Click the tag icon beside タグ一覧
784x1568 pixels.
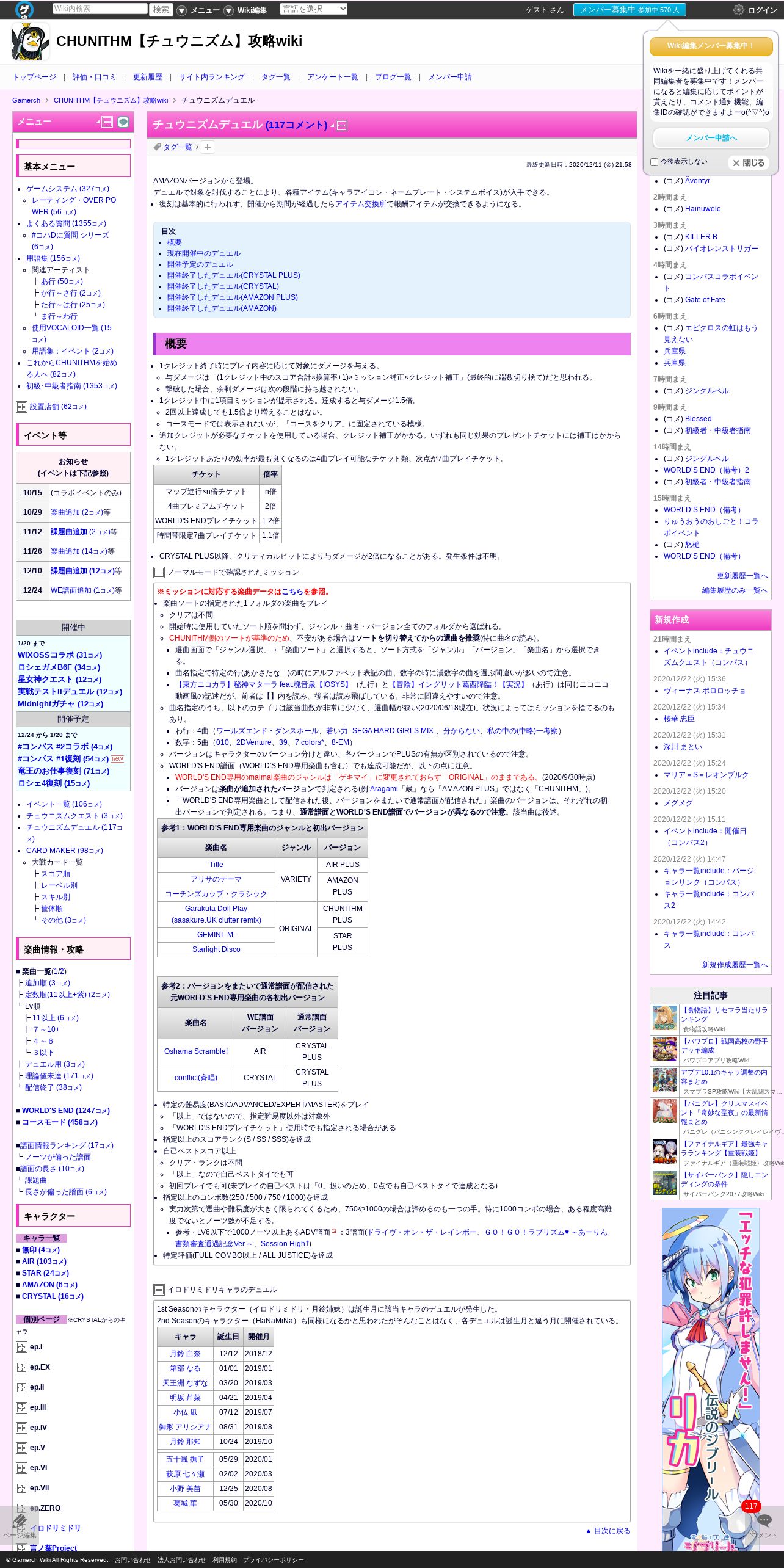[157, 147]
